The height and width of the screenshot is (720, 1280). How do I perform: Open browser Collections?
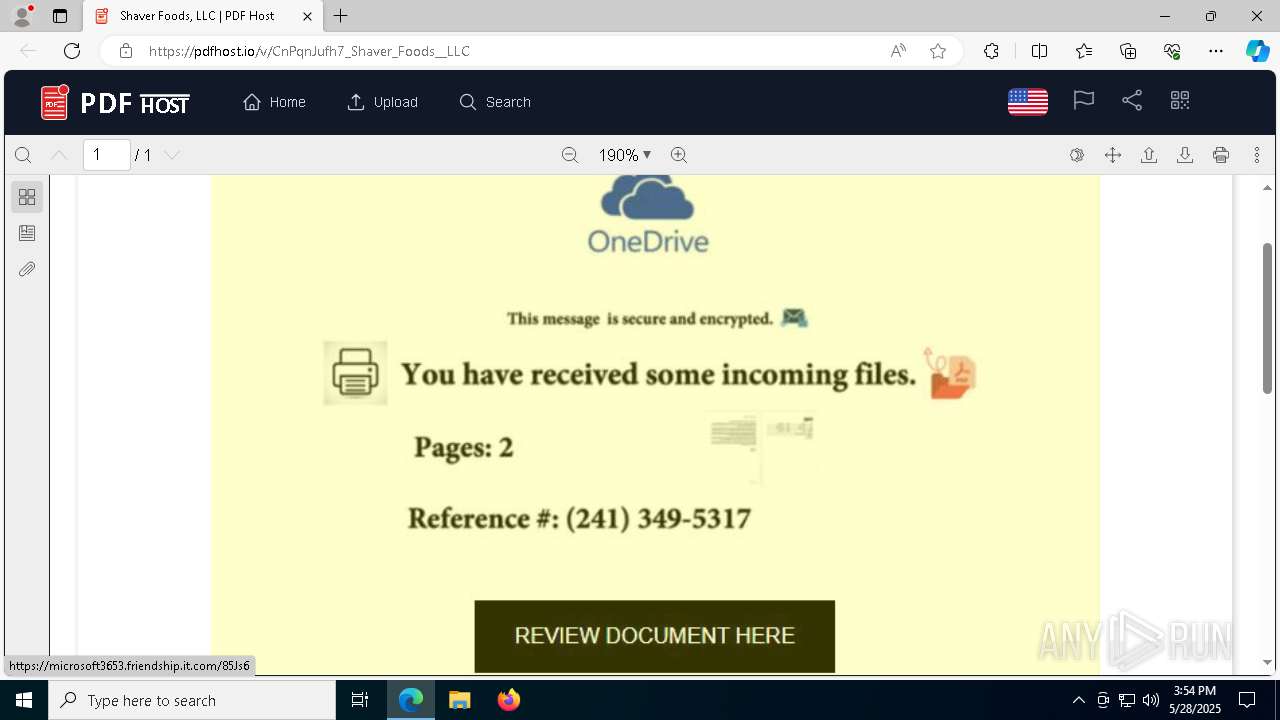1128,51
